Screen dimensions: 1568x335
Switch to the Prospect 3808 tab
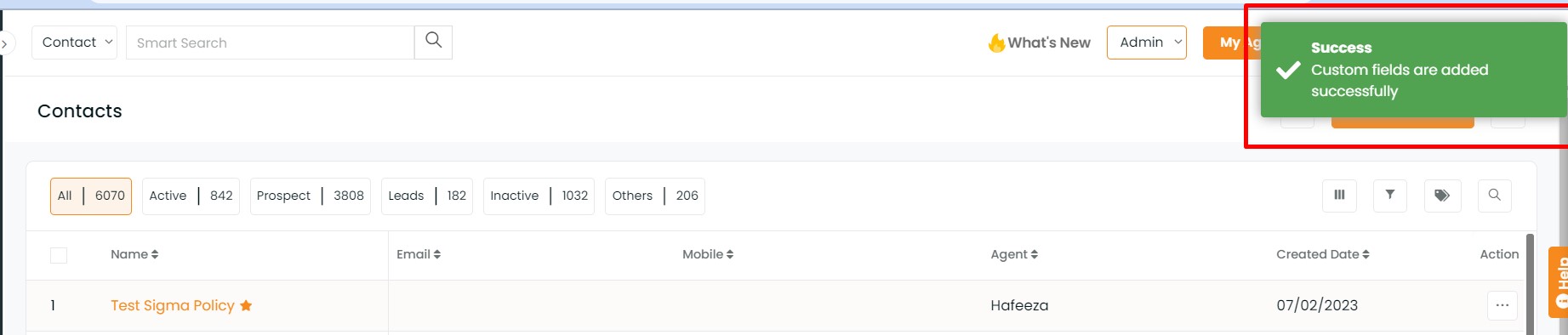coord(310,196)
